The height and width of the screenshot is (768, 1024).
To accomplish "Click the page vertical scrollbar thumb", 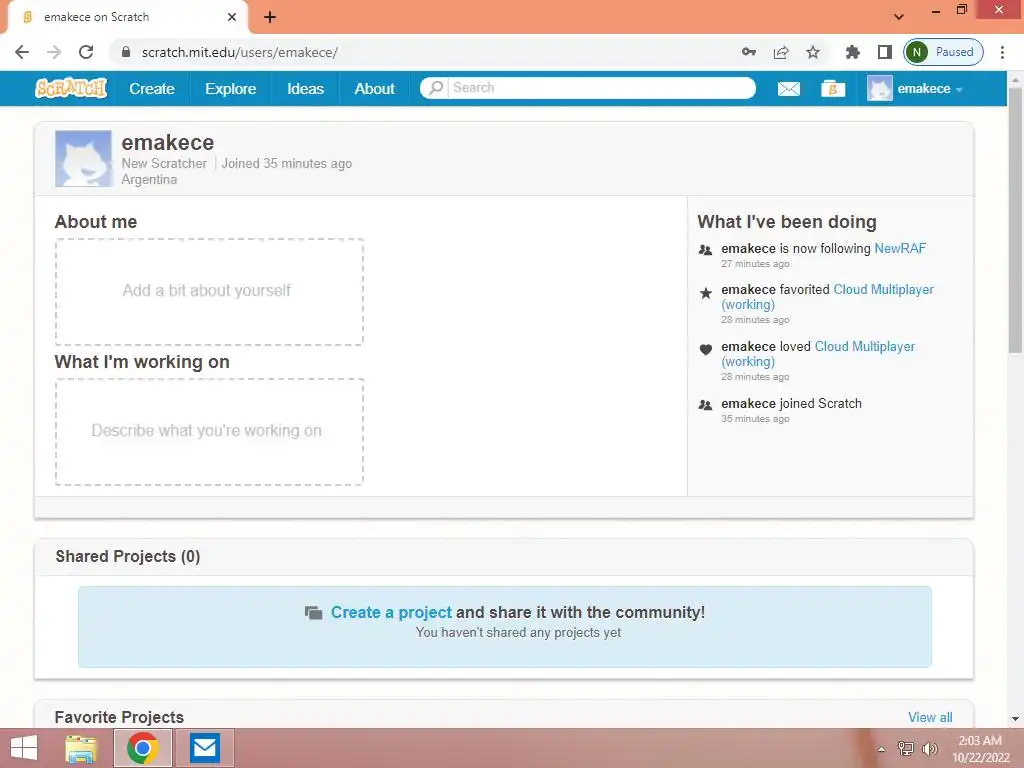I will click(1015, 221).
